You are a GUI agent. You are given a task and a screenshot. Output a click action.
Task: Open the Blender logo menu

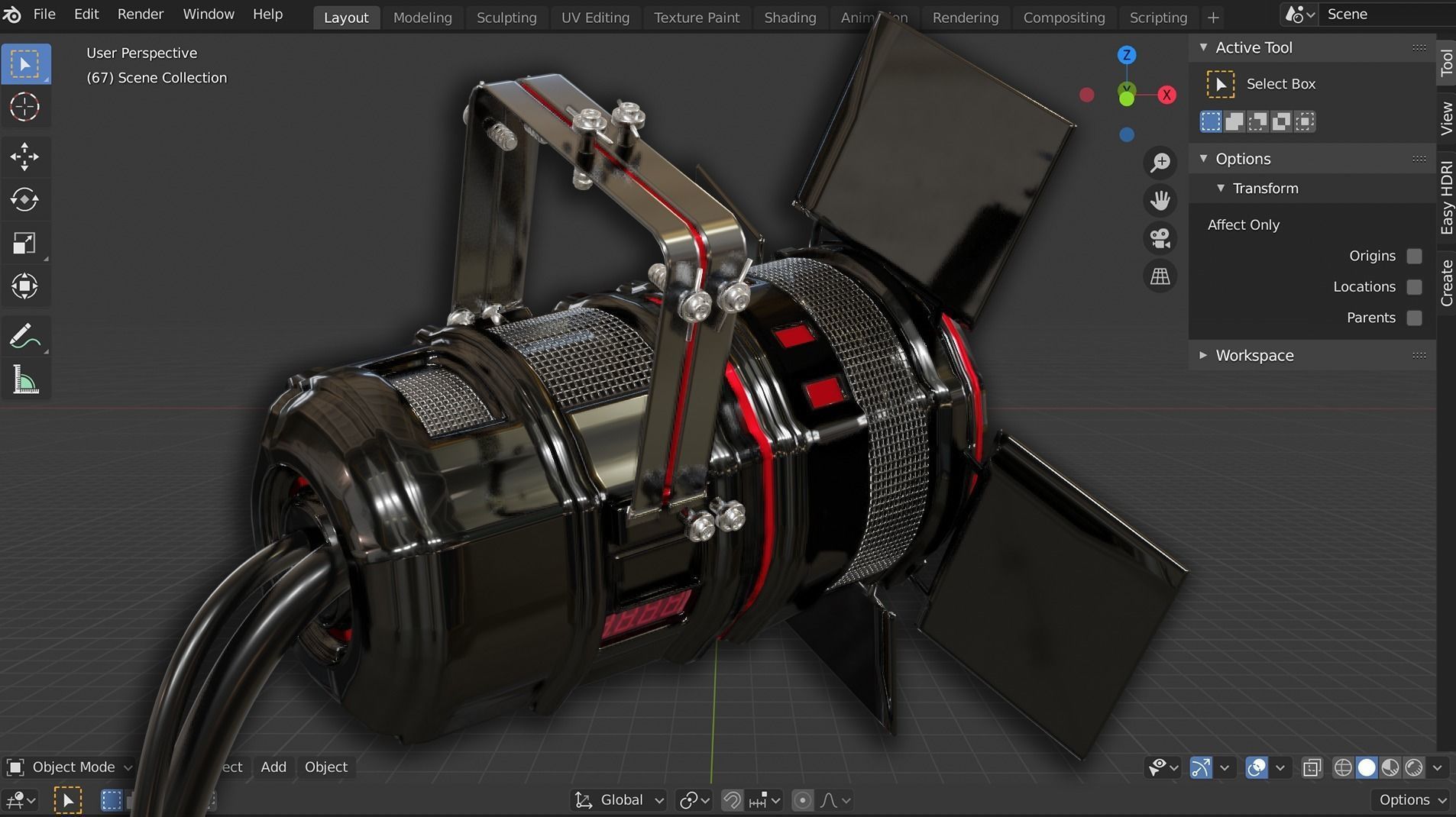tap(12, 15)
